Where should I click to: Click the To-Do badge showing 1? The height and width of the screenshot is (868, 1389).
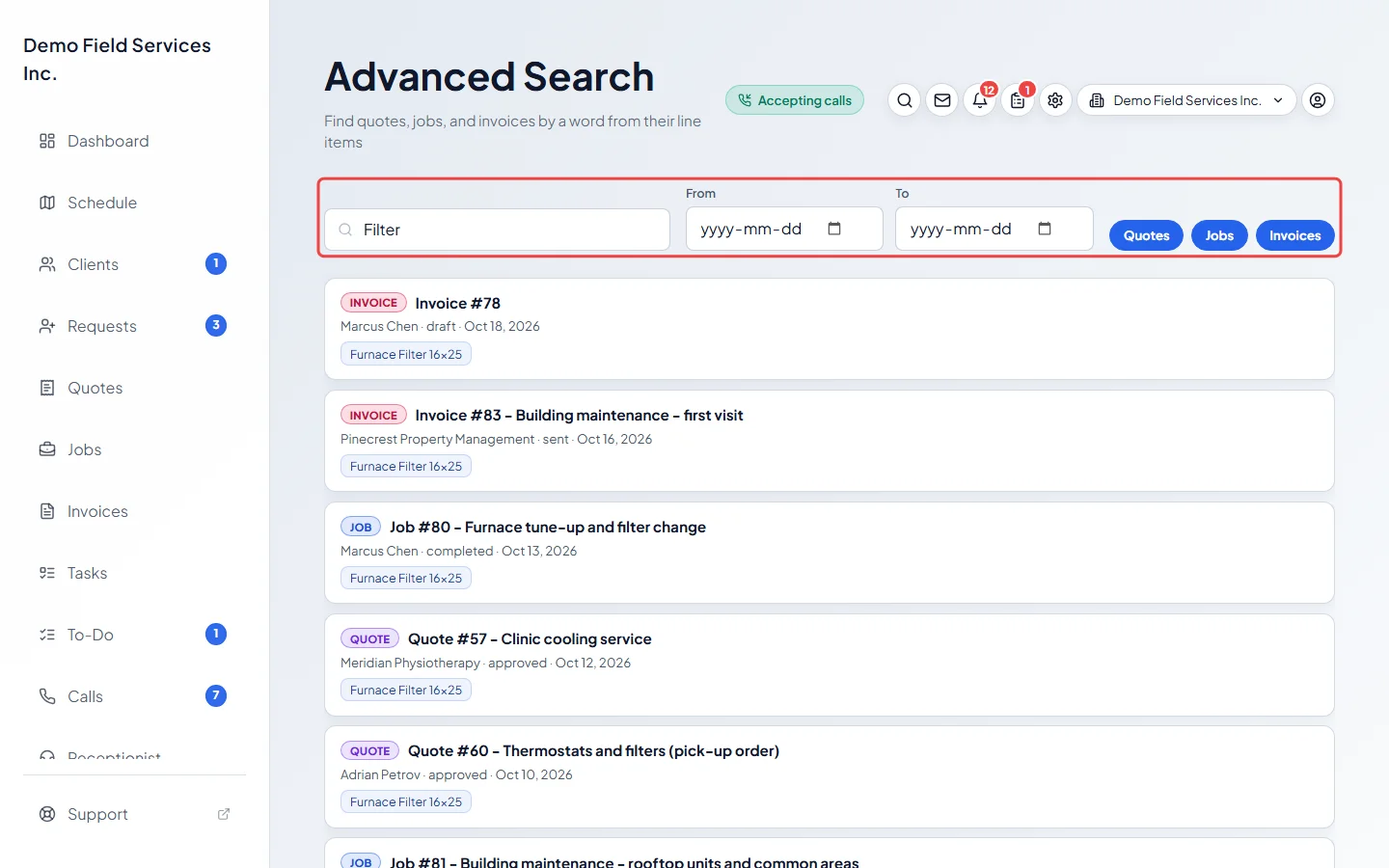216,634
